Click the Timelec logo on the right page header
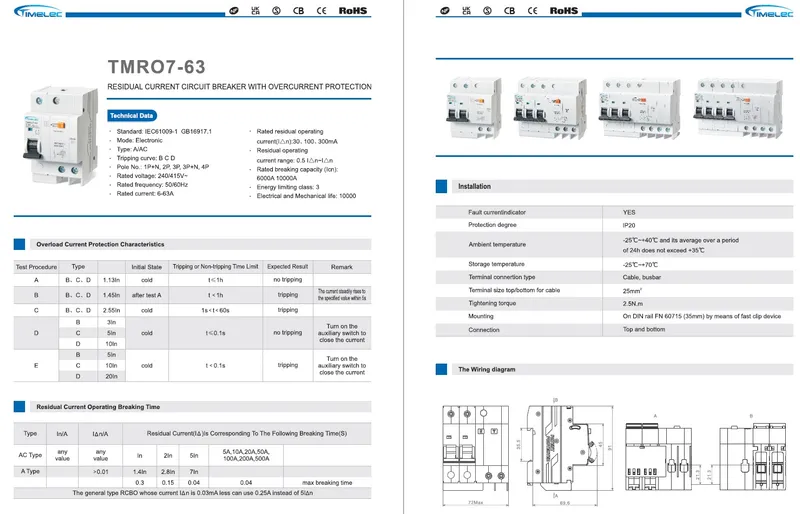Screen dimensions: 800x514 click(x=769, y=11)
